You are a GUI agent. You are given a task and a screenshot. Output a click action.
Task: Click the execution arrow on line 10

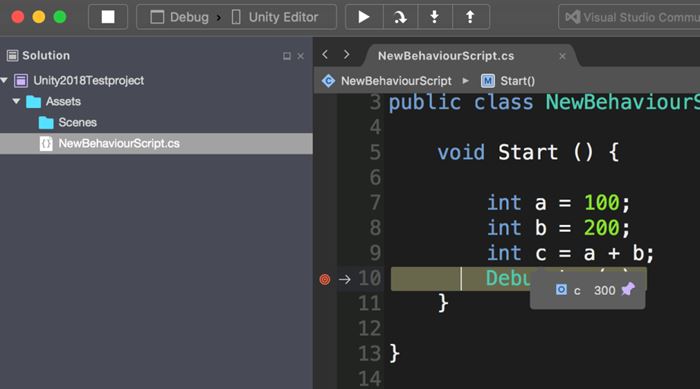pos(345,280)
